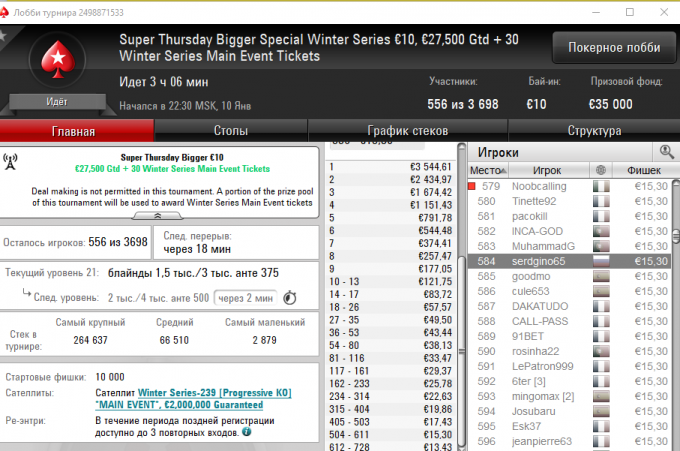Select player goodmo in list

click(569, 276)
